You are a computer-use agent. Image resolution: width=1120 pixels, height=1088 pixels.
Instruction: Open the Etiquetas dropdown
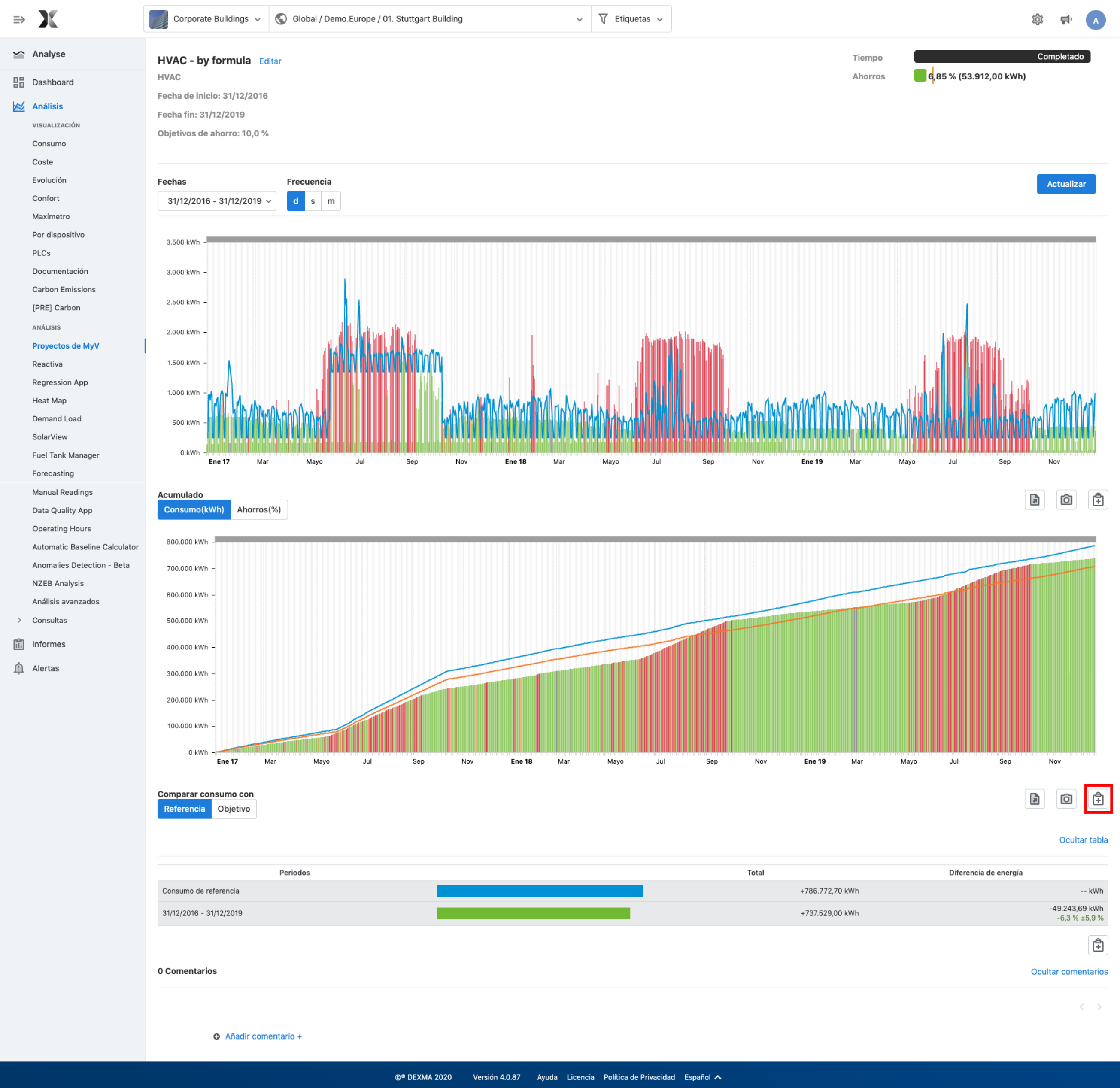[631, 19]
